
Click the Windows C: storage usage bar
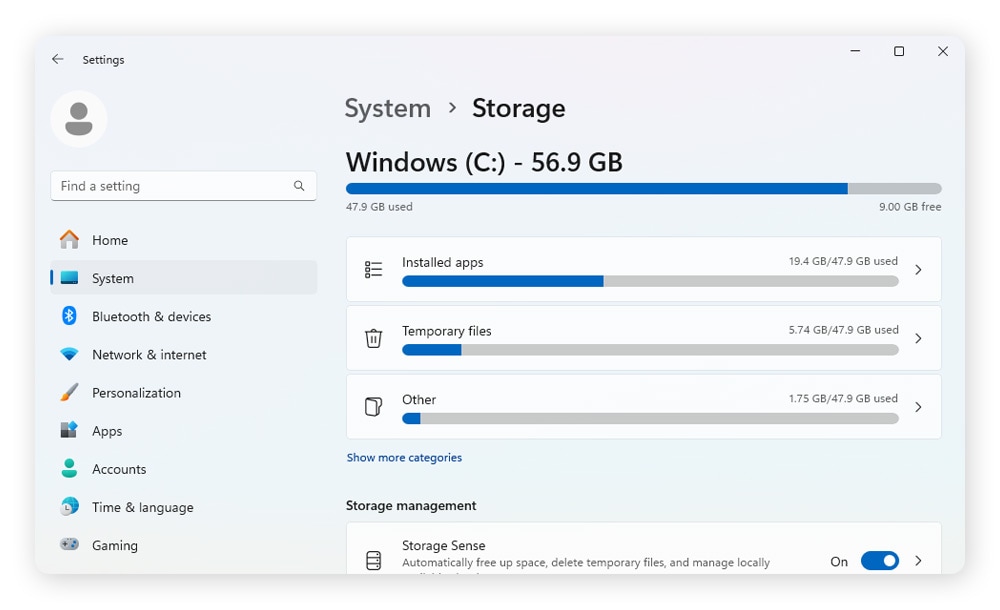643,188
